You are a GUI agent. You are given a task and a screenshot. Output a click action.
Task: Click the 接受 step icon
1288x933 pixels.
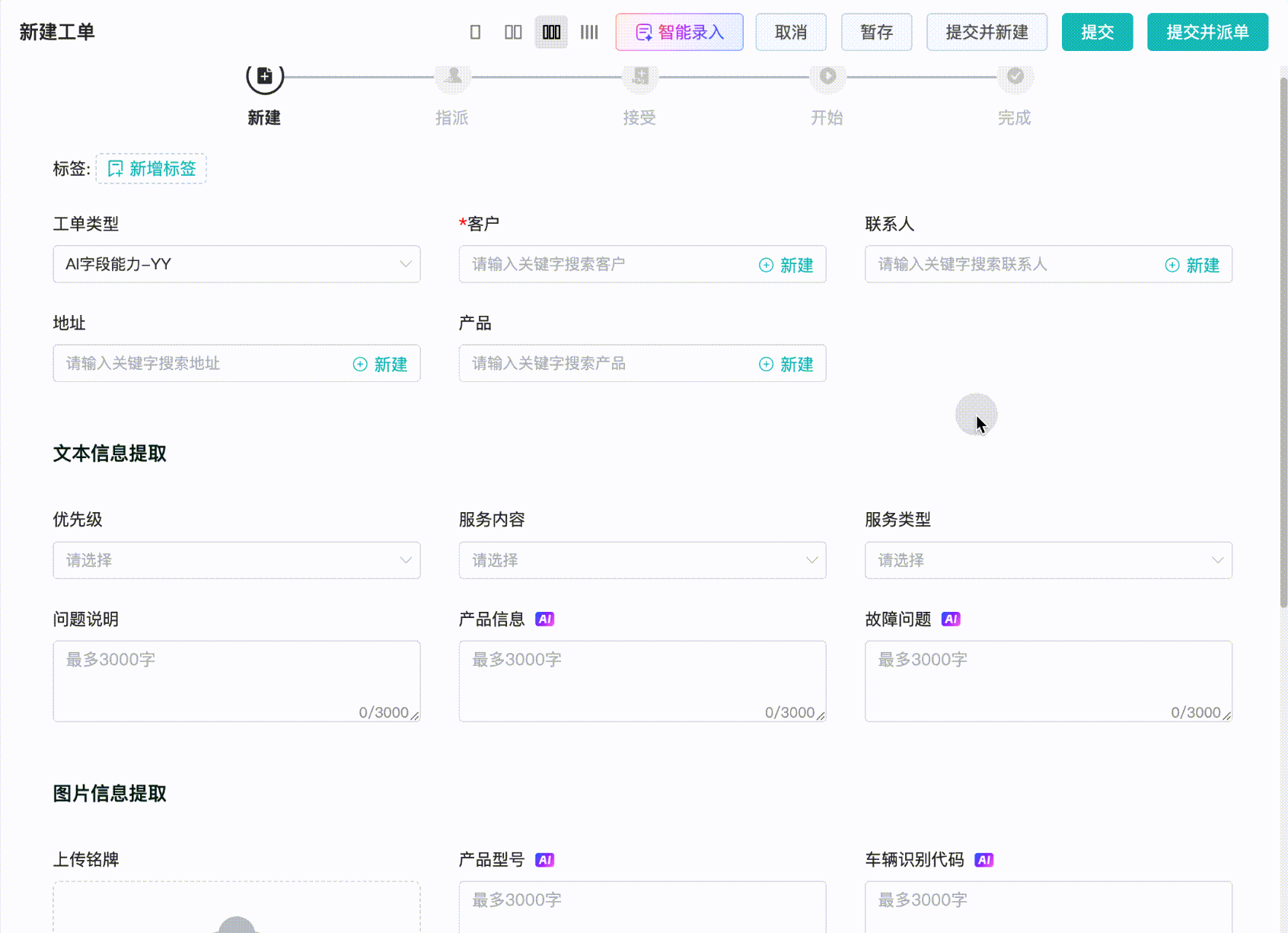click(640, 76)
